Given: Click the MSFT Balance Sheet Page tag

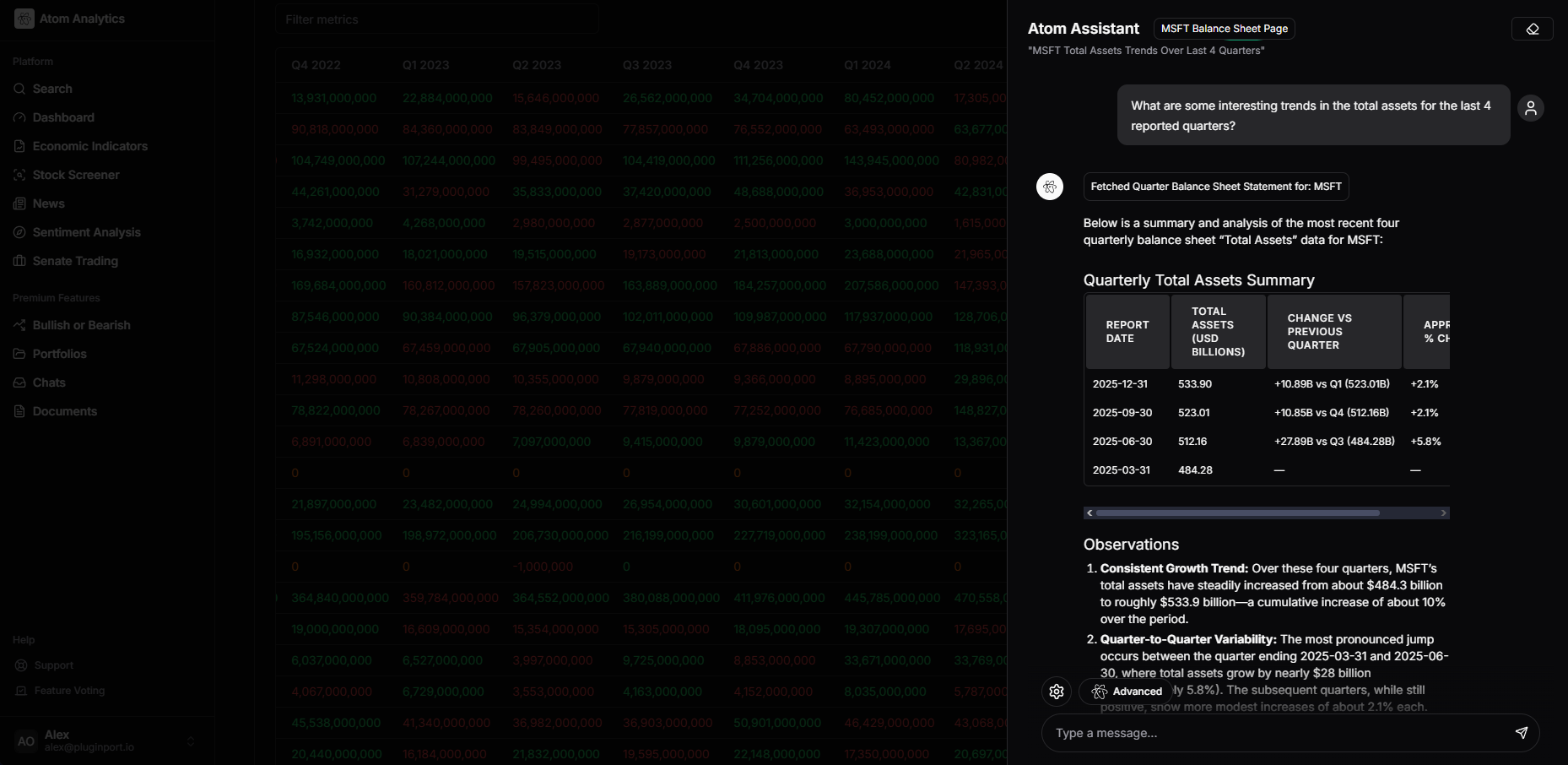Looking at the screenshot, I should 1225,29.
